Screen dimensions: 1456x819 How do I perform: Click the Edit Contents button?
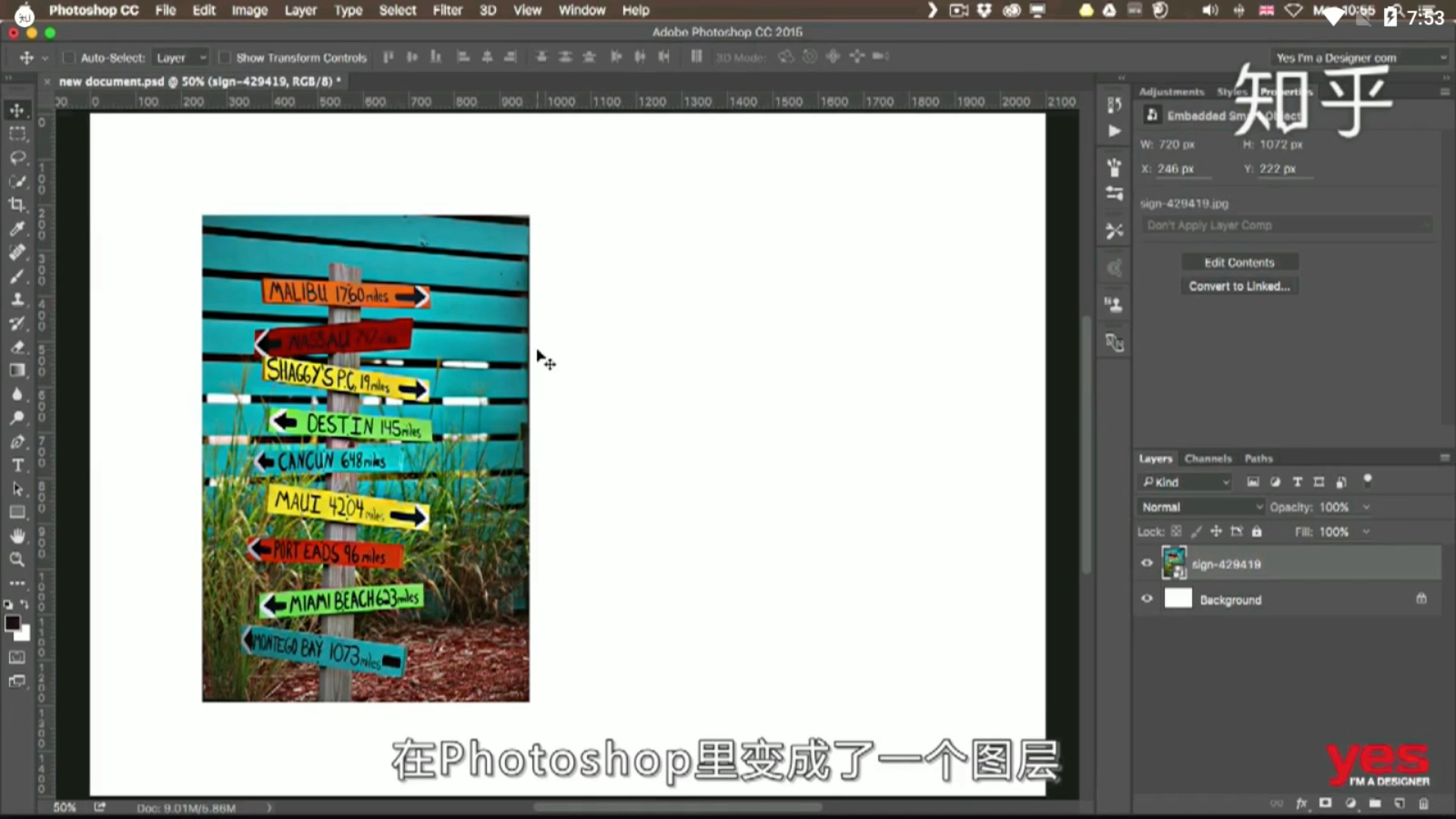click(1239, 262)
